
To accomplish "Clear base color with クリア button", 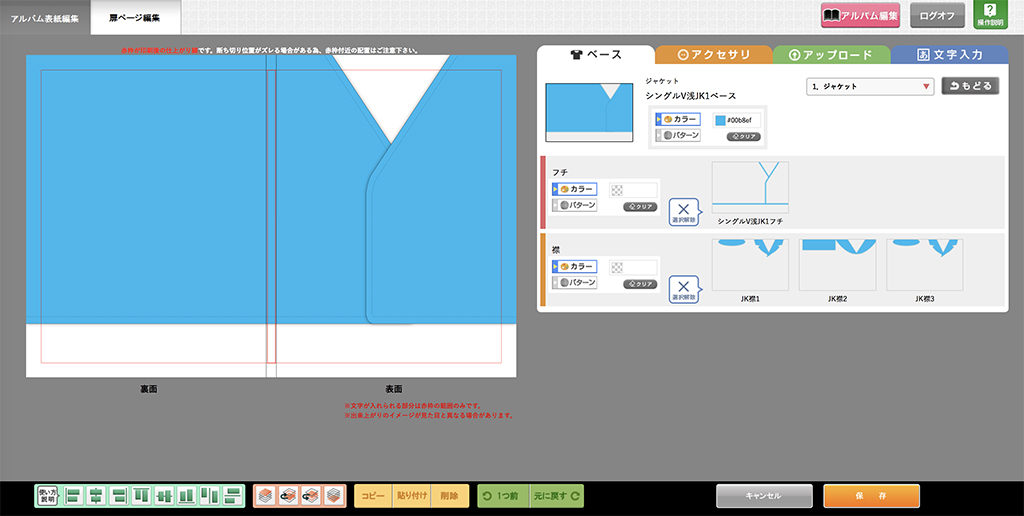I will [744, 137].
